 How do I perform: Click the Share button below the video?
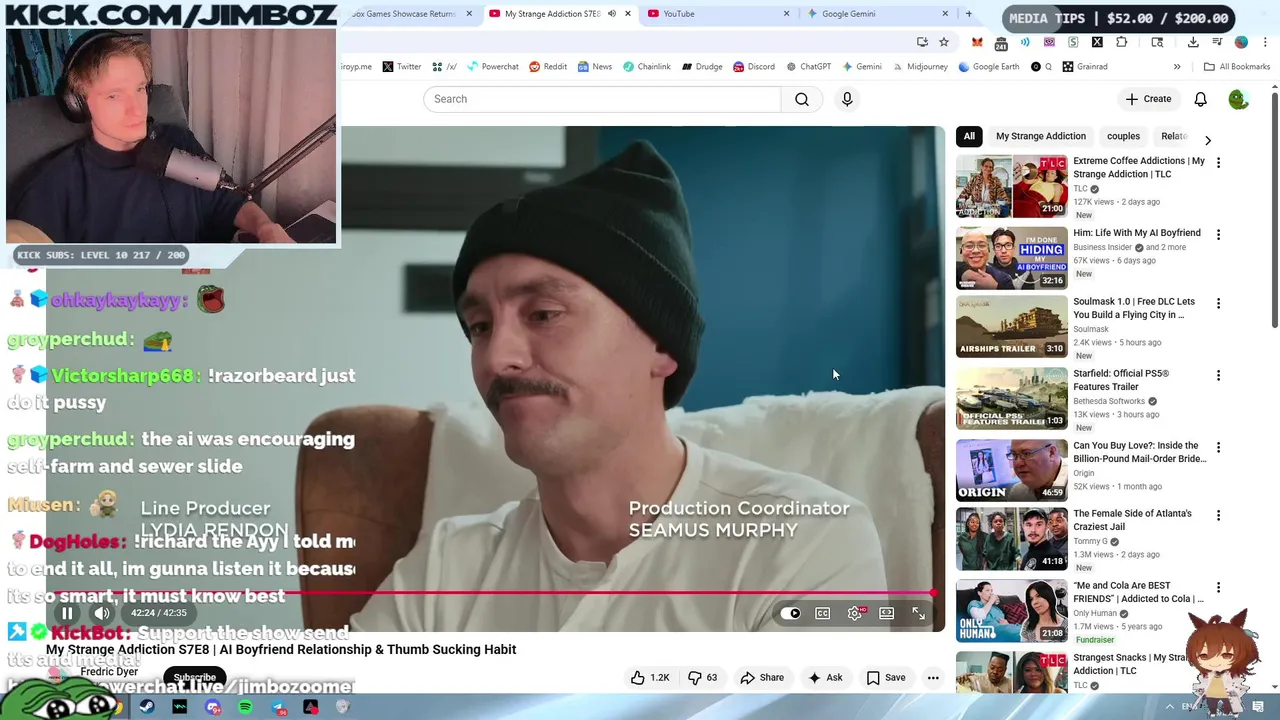point(762,678)
